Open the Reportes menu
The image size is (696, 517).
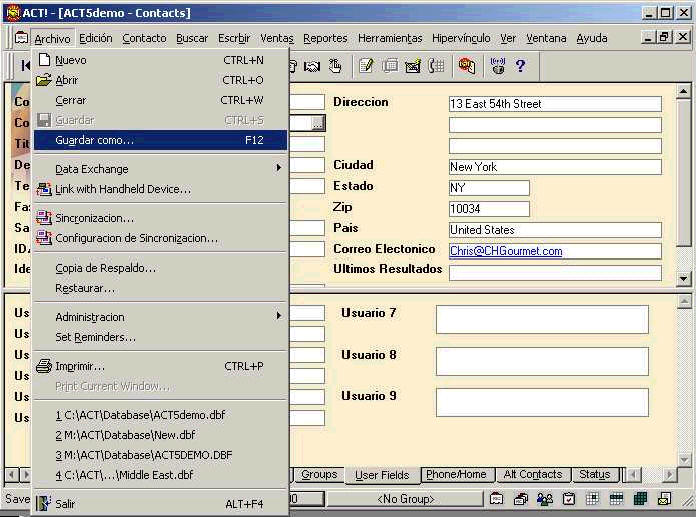[325, 38]
